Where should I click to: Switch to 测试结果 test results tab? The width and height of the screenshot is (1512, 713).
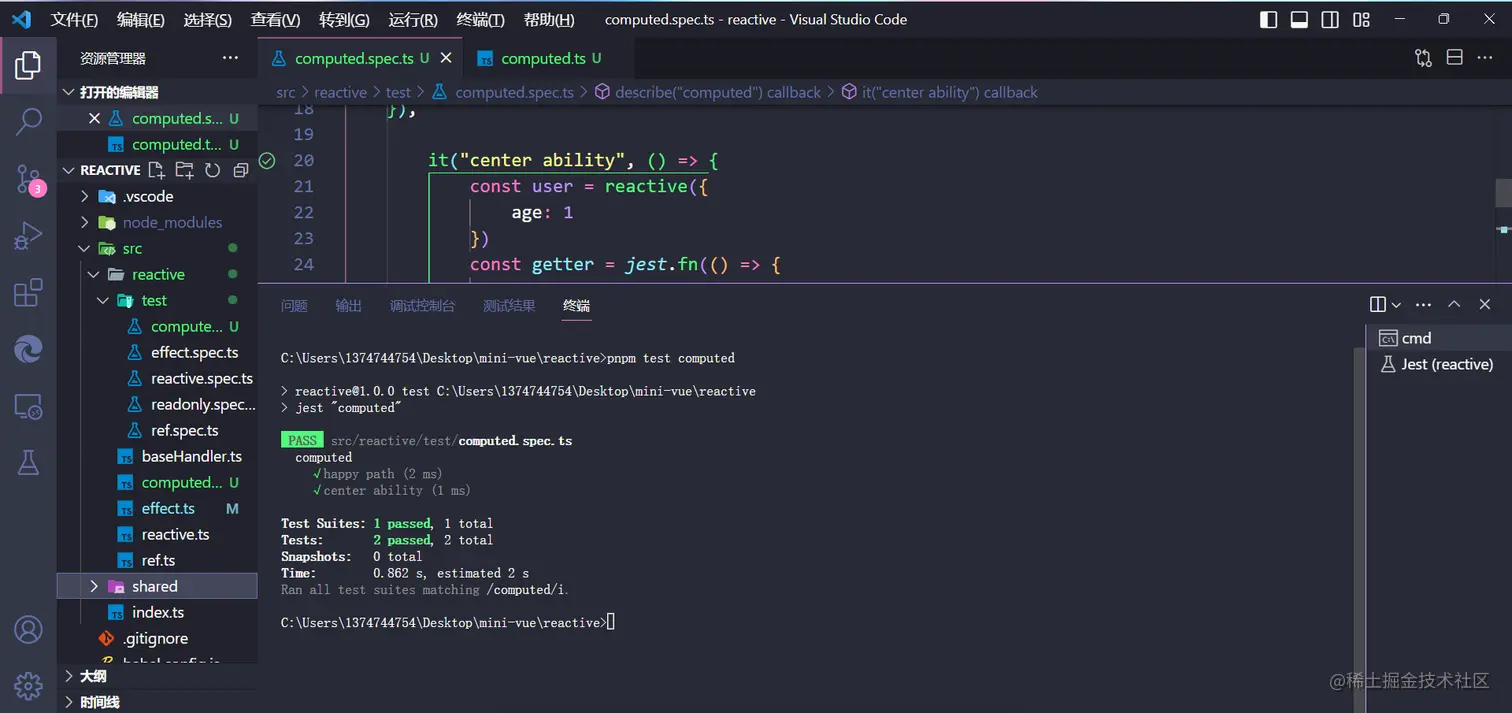509,306
